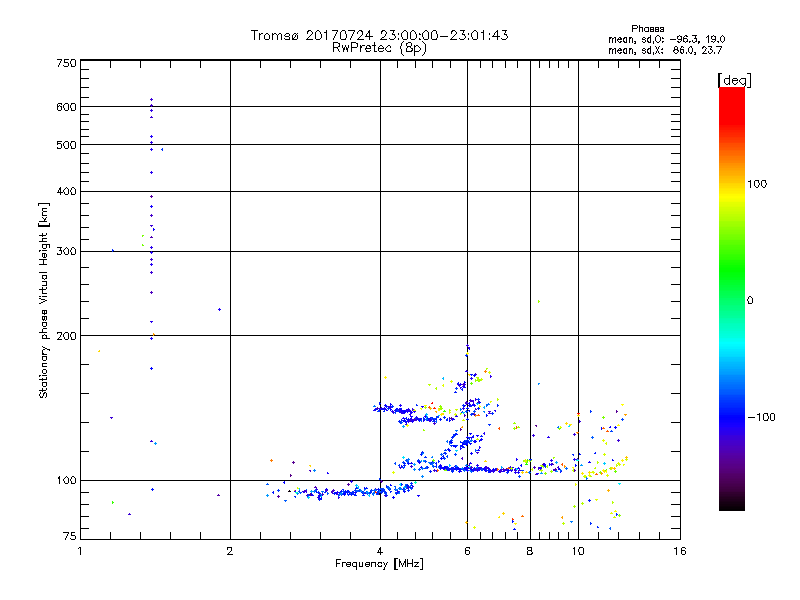Click the '[deg]' colorbar unit label

point(735,80)
